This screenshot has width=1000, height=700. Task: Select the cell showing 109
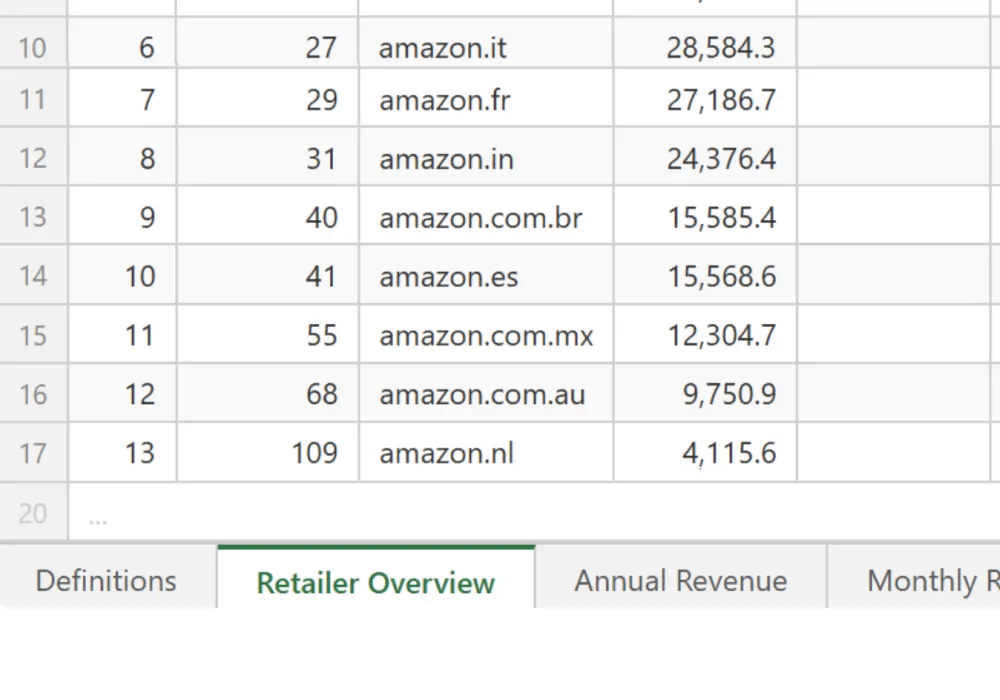click(x=267, y=453)
